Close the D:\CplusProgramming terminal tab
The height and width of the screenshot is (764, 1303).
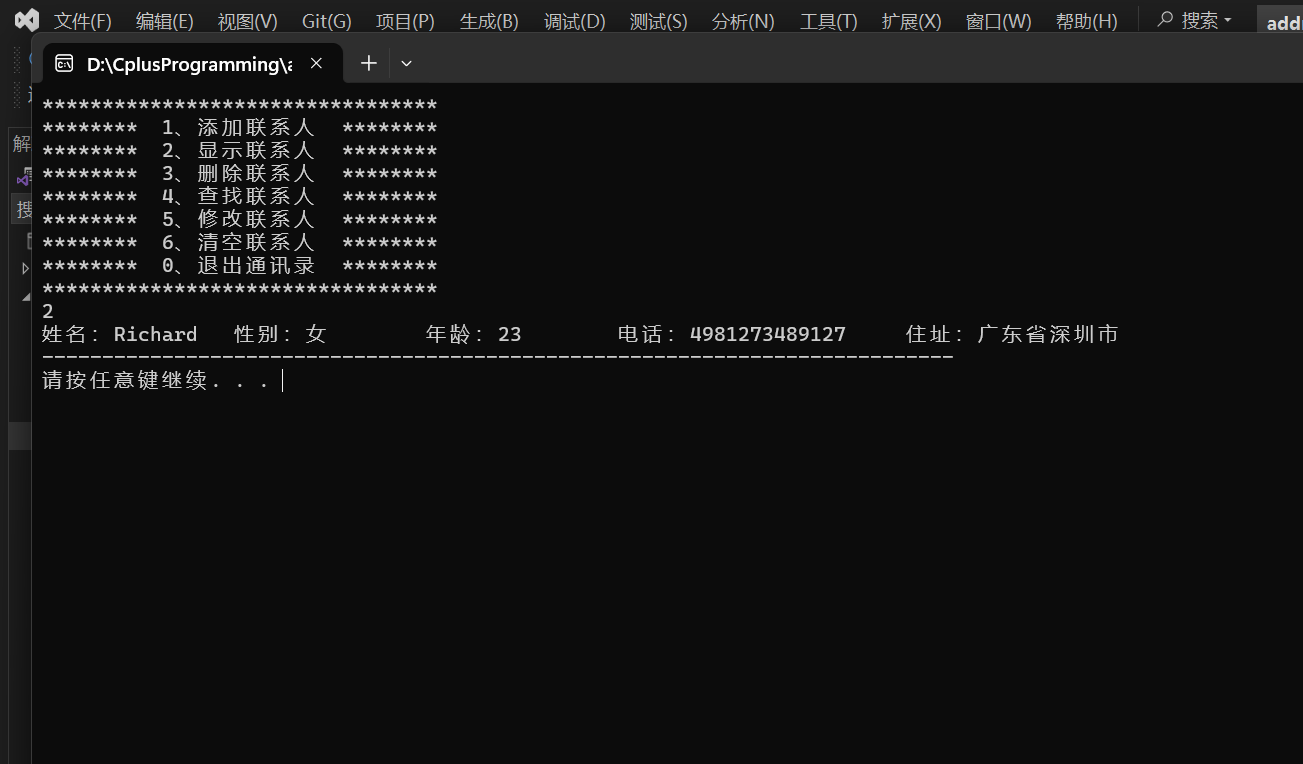(x=316, y=63)
